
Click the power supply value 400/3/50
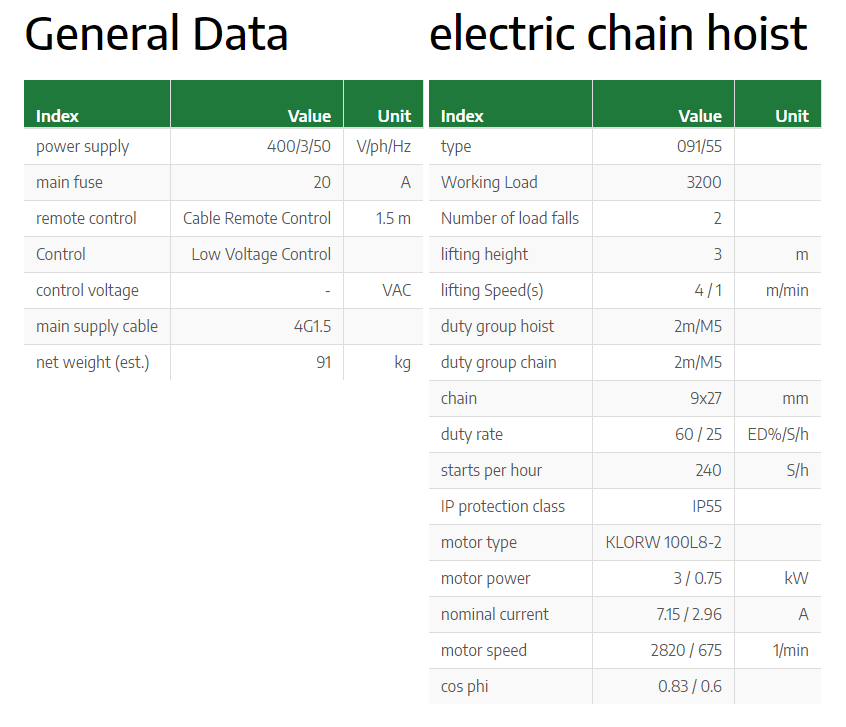pos(299,146)
